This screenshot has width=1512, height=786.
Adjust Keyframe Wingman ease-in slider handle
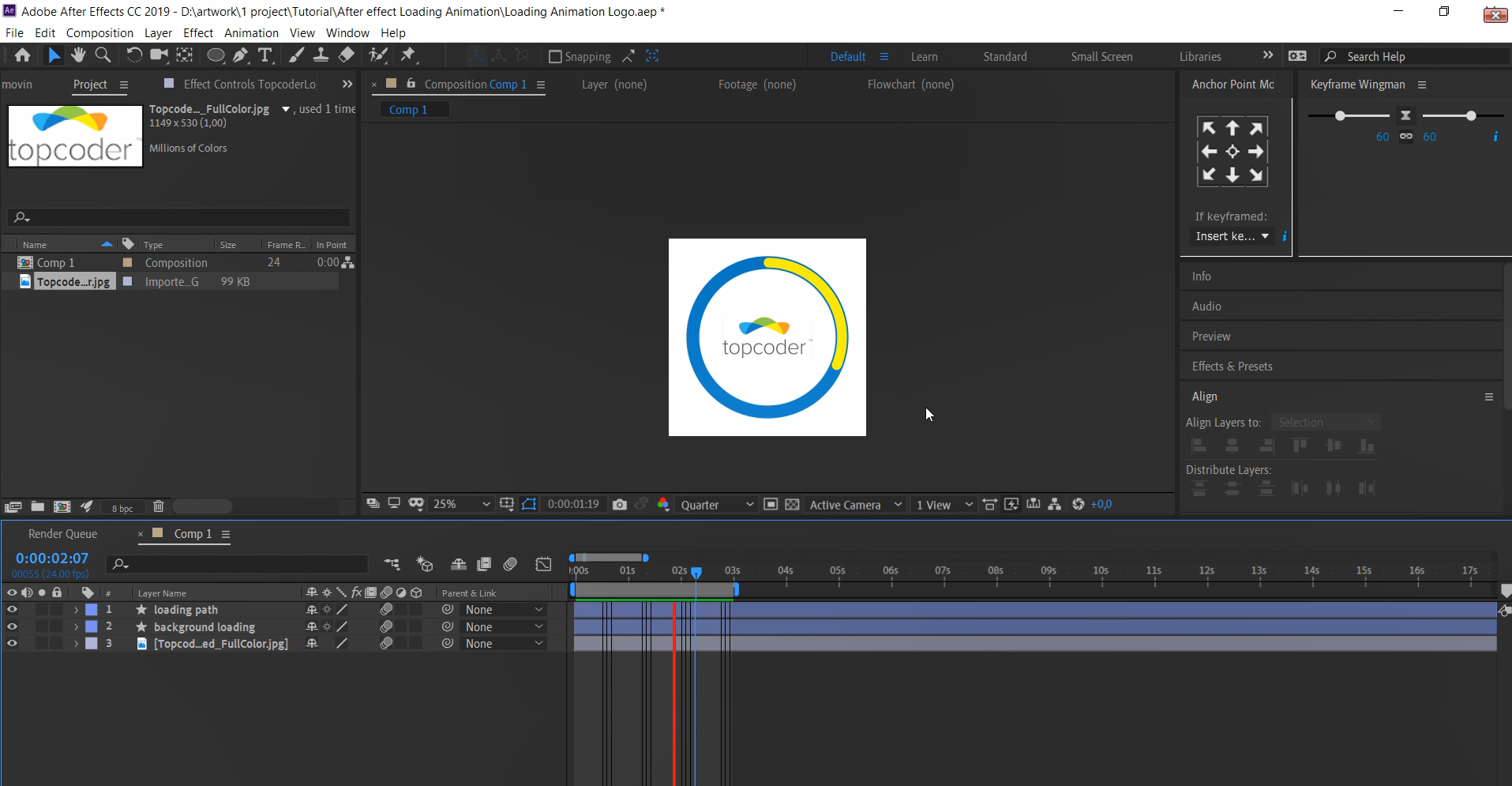click(x=1340, y=116)
